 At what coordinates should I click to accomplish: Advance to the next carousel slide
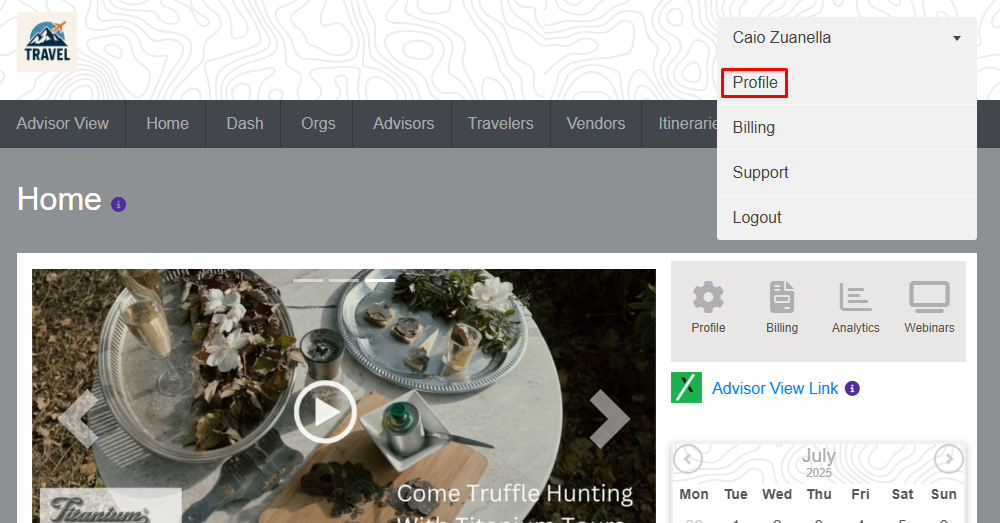pos(610,418)
